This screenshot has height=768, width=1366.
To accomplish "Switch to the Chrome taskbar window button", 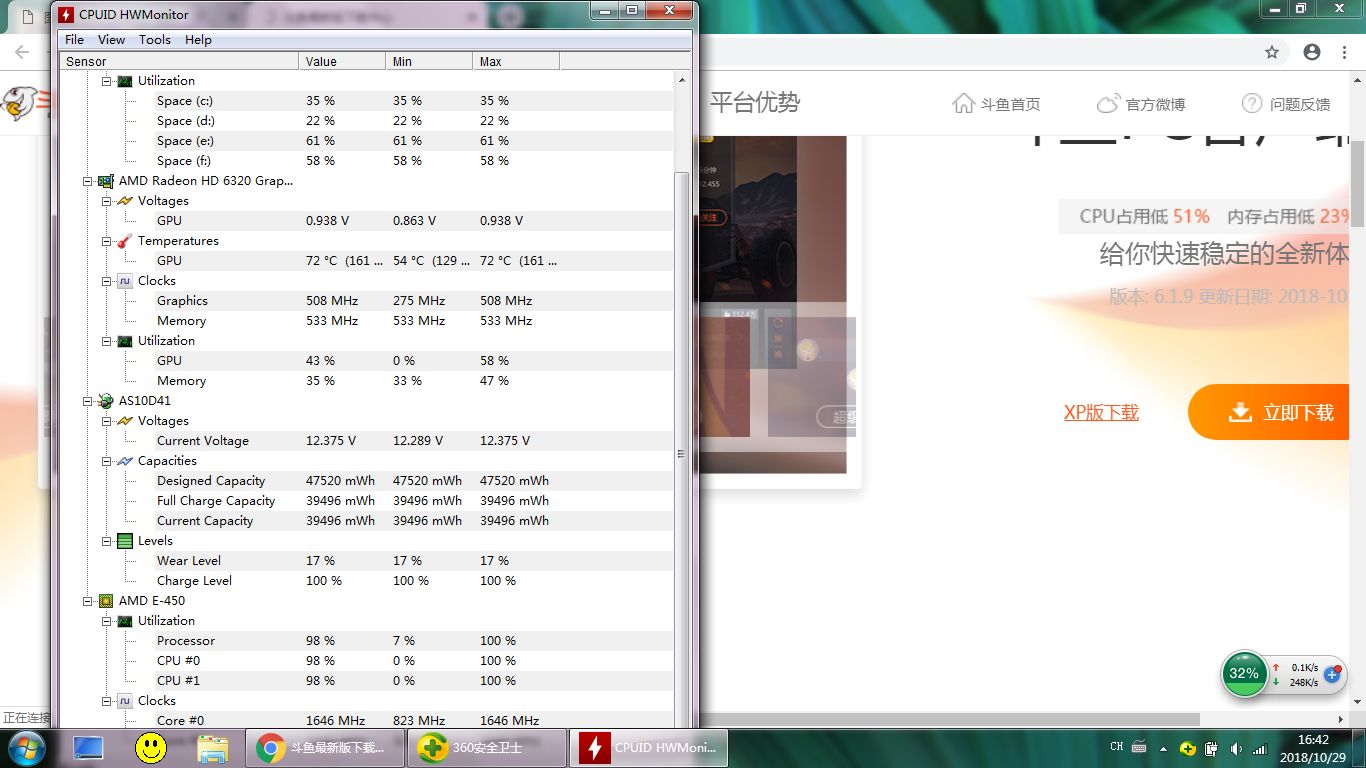I will pyautogui.click(x=325, y=747).
